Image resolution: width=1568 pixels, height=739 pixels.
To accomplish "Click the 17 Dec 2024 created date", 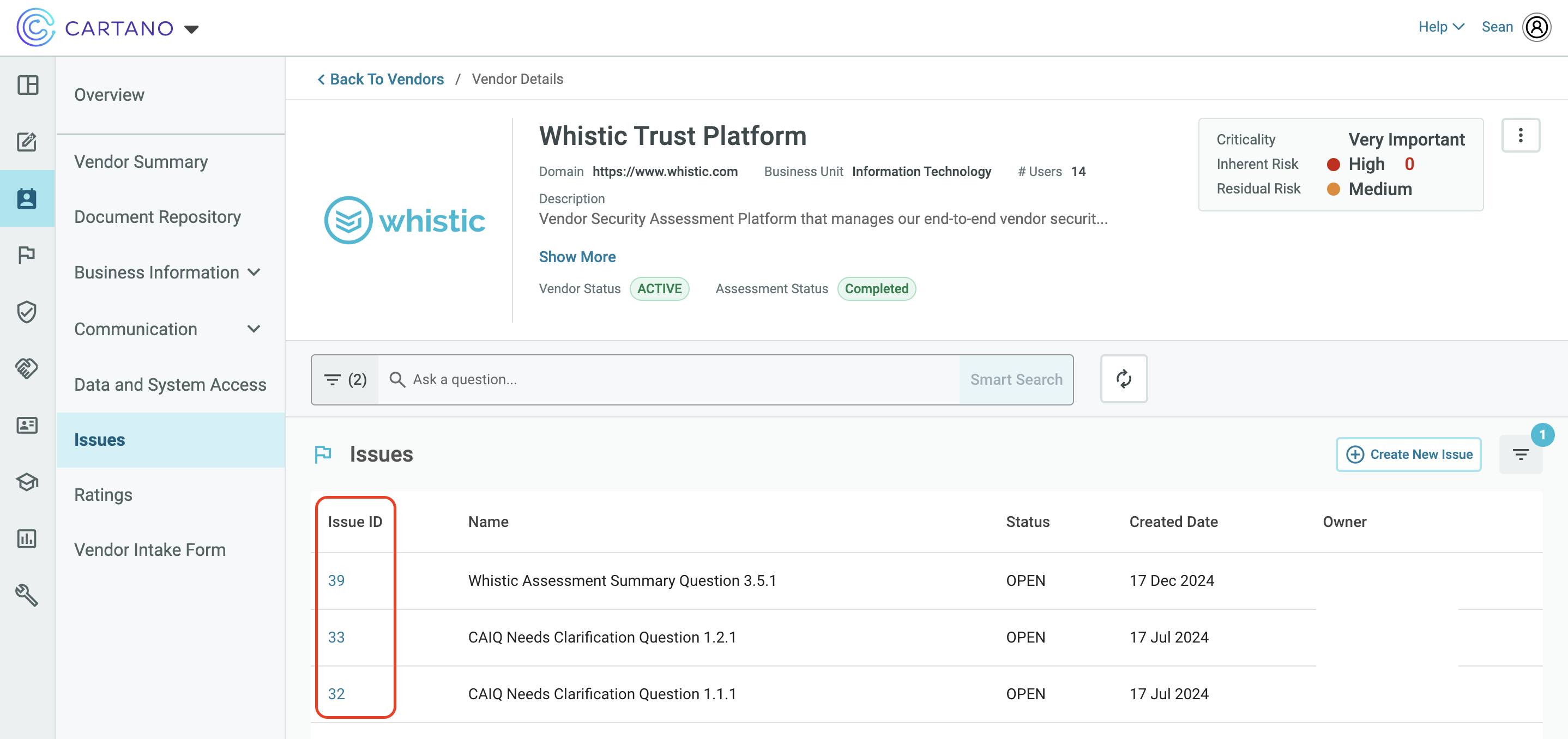I will pos(1171,581).
